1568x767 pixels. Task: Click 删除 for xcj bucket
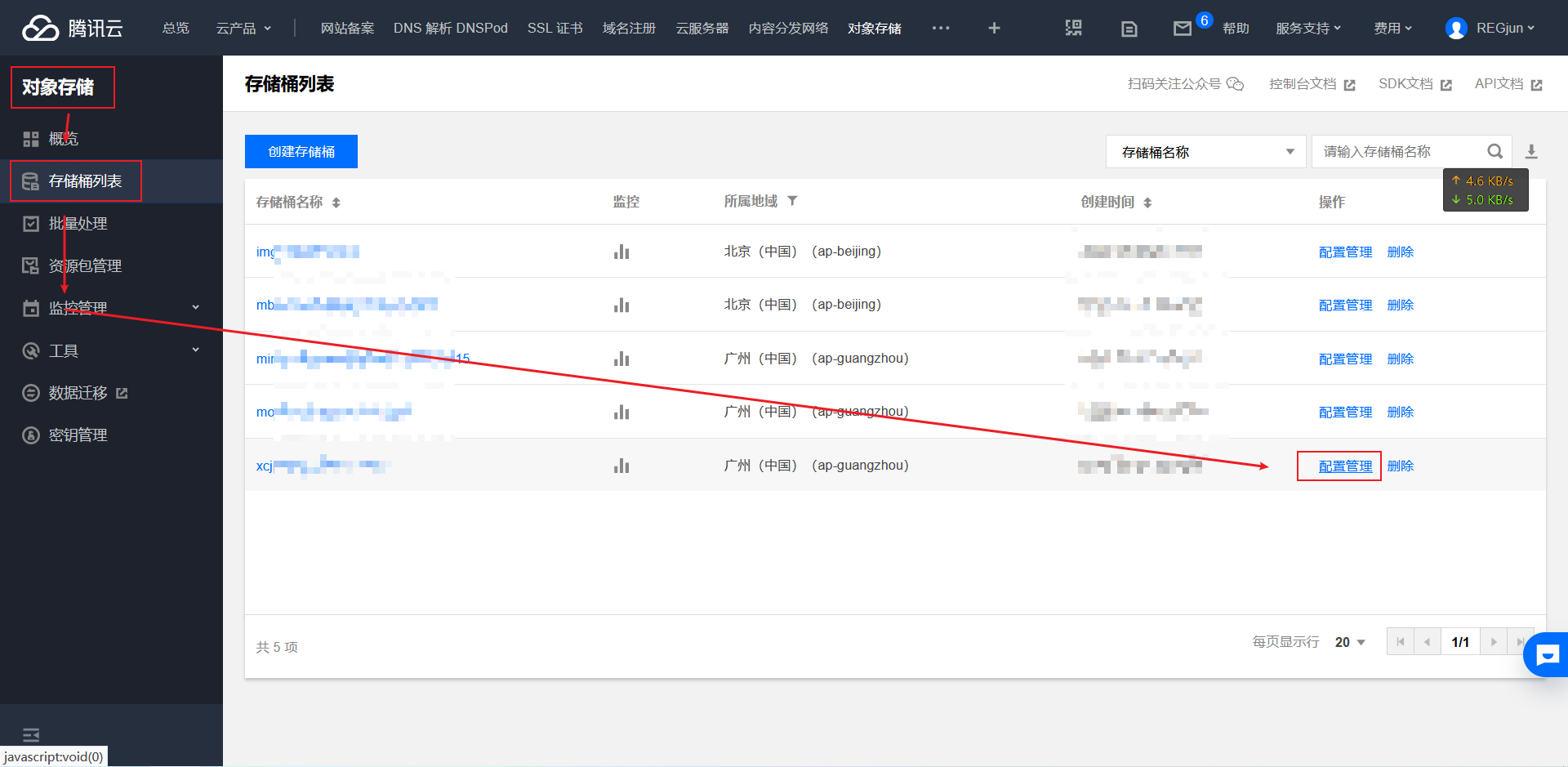click(1400, 466)
